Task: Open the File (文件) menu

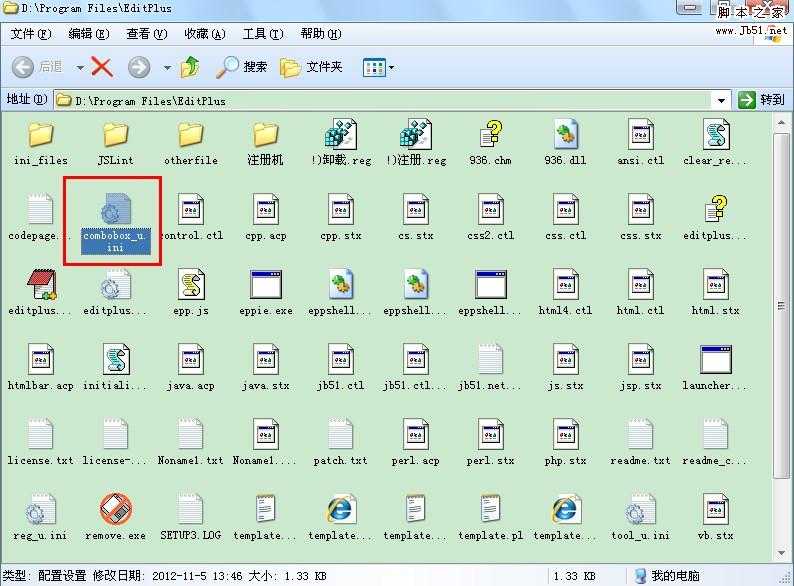Action: point(30,34)
